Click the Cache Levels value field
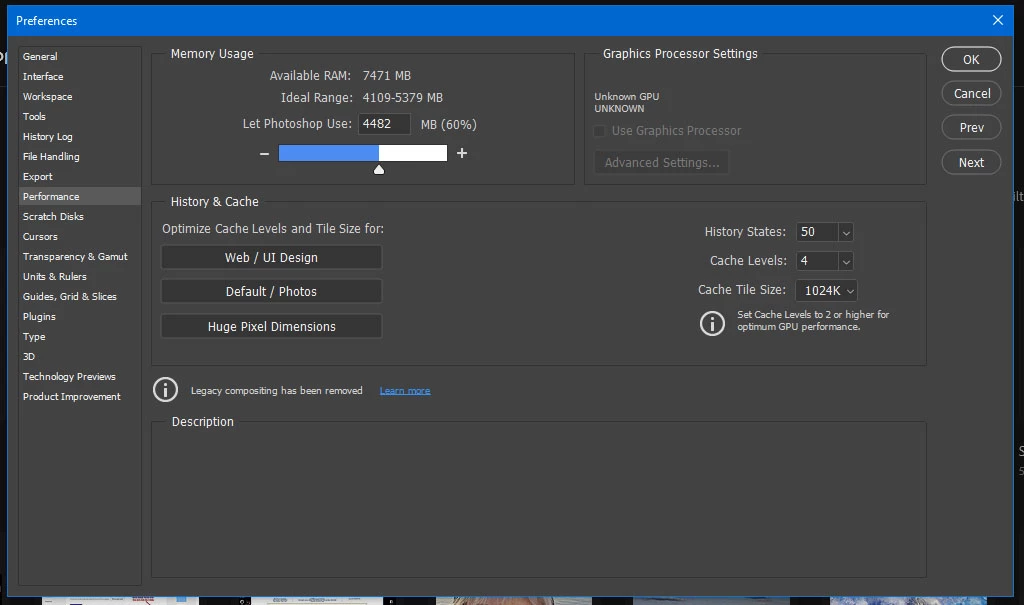The height and width of the screenshot is (605, 1024). (816, 261)
